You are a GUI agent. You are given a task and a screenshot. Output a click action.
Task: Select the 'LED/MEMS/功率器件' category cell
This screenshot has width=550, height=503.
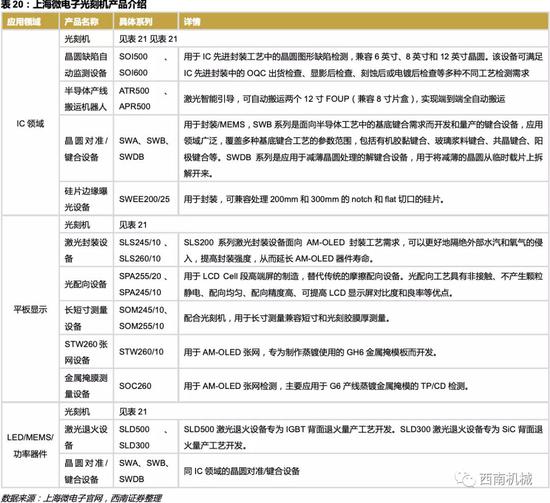(30, 445)
